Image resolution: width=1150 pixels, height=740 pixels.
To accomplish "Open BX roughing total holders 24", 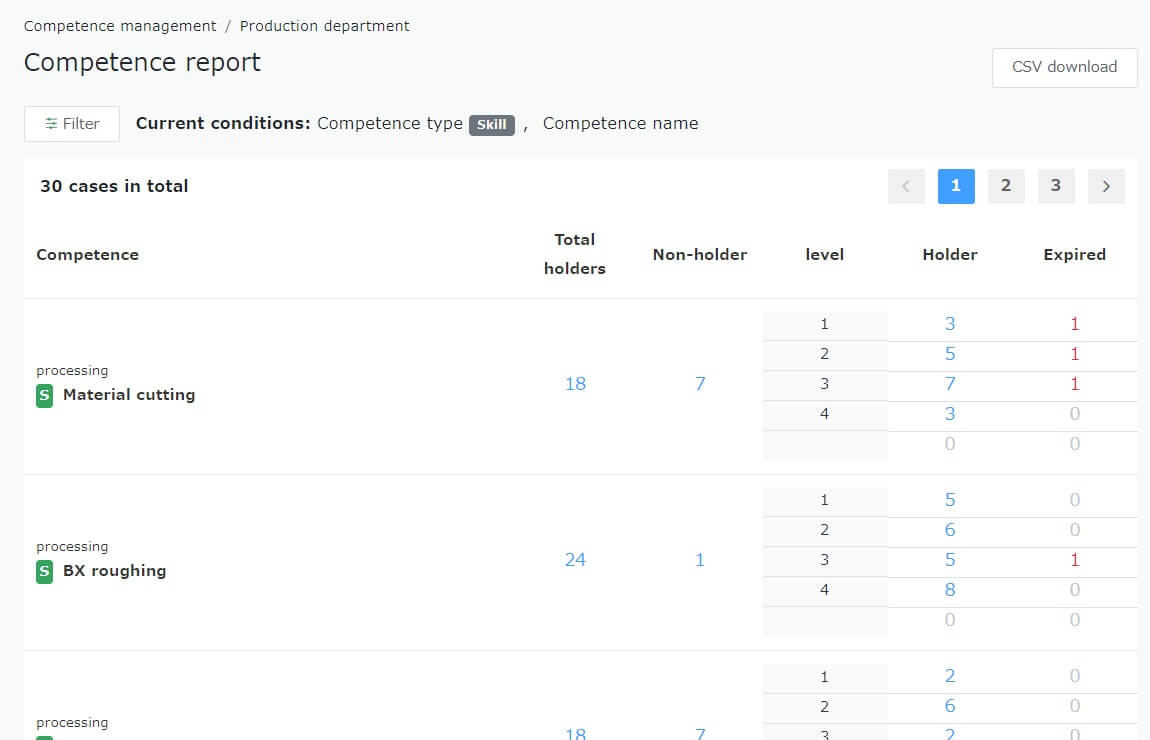I will point(575,560).
